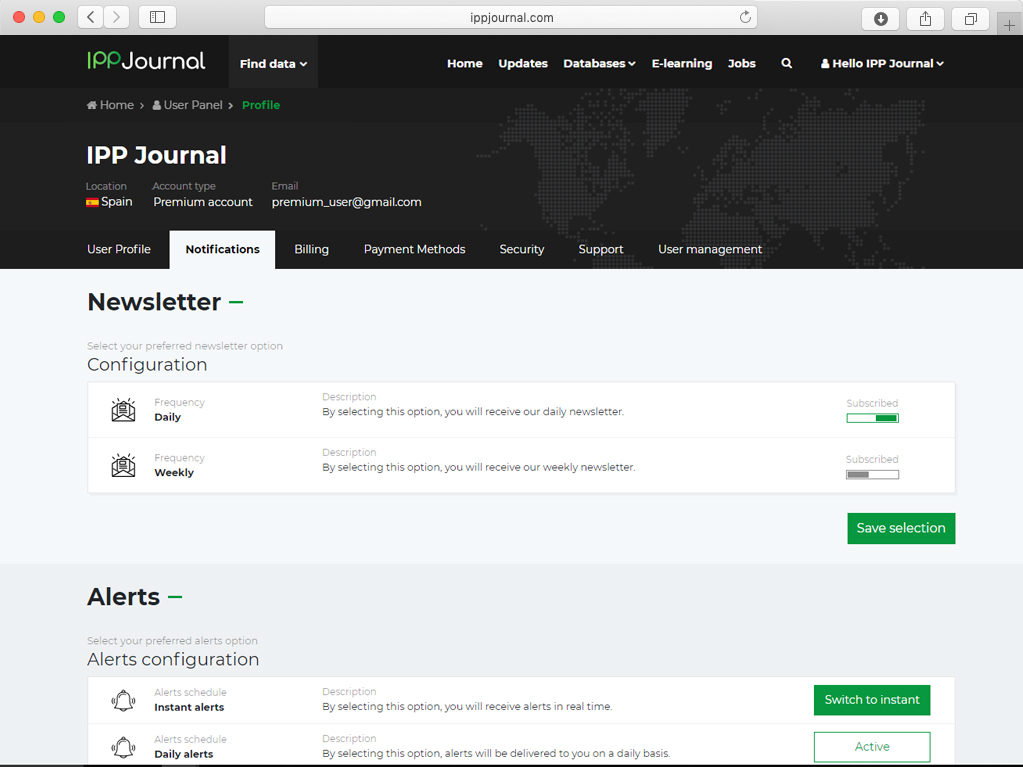Toggle the Weekly newsletter subscription switch
1023x767 pixels.
(872, 474)
